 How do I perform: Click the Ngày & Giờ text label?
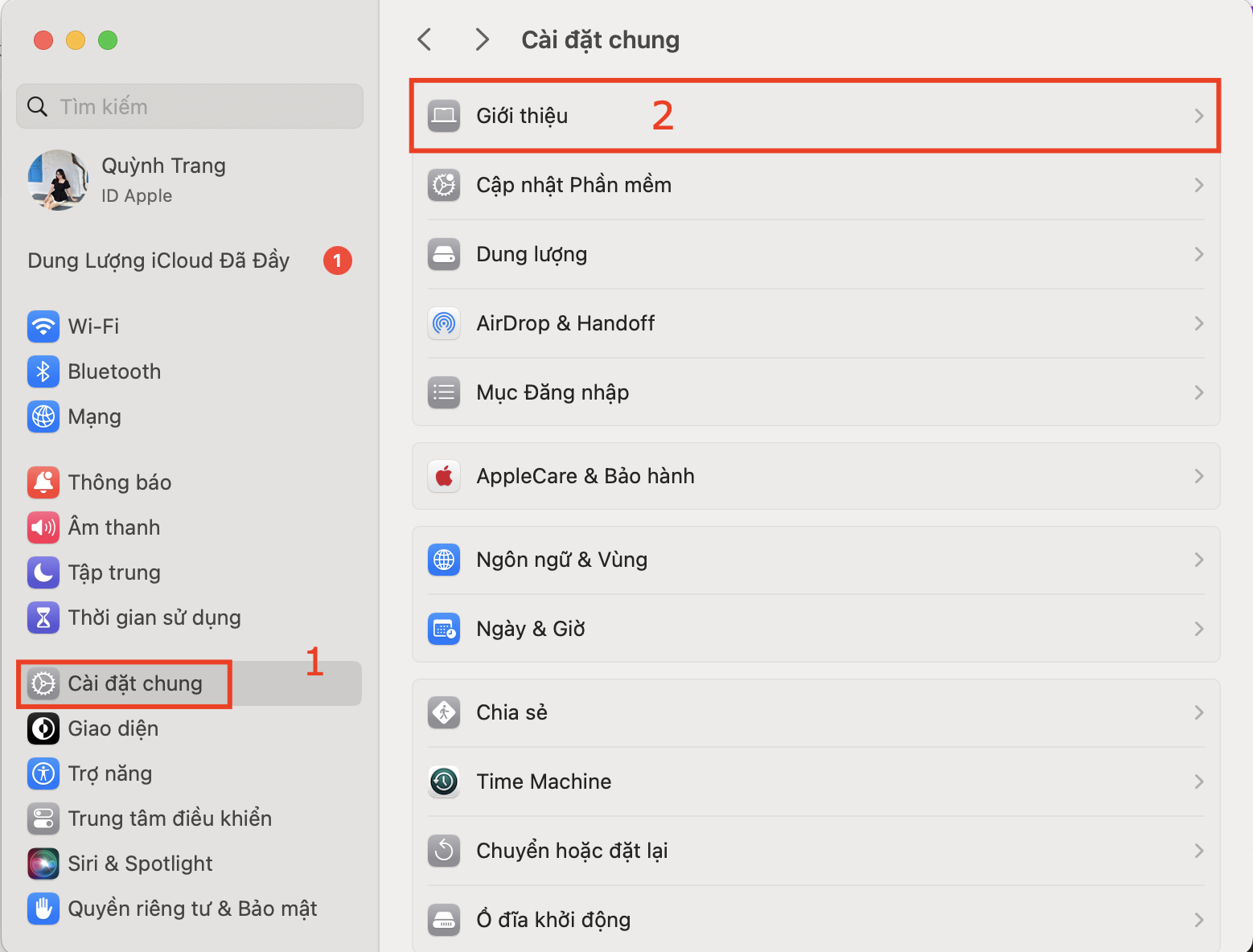tap(531, 629)
